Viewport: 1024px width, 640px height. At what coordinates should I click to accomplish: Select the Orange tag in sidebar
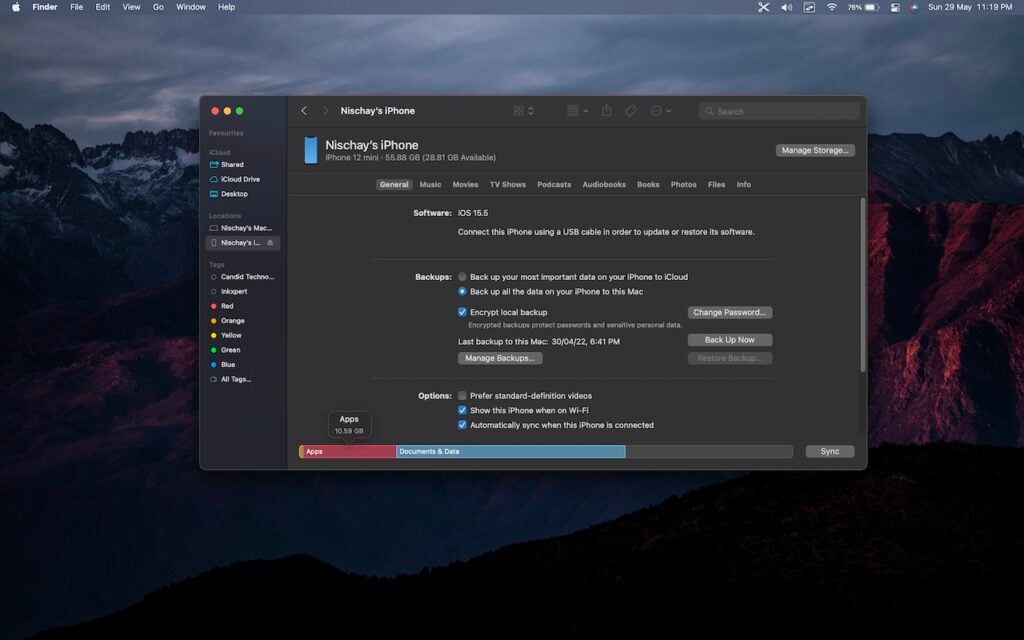227,321
